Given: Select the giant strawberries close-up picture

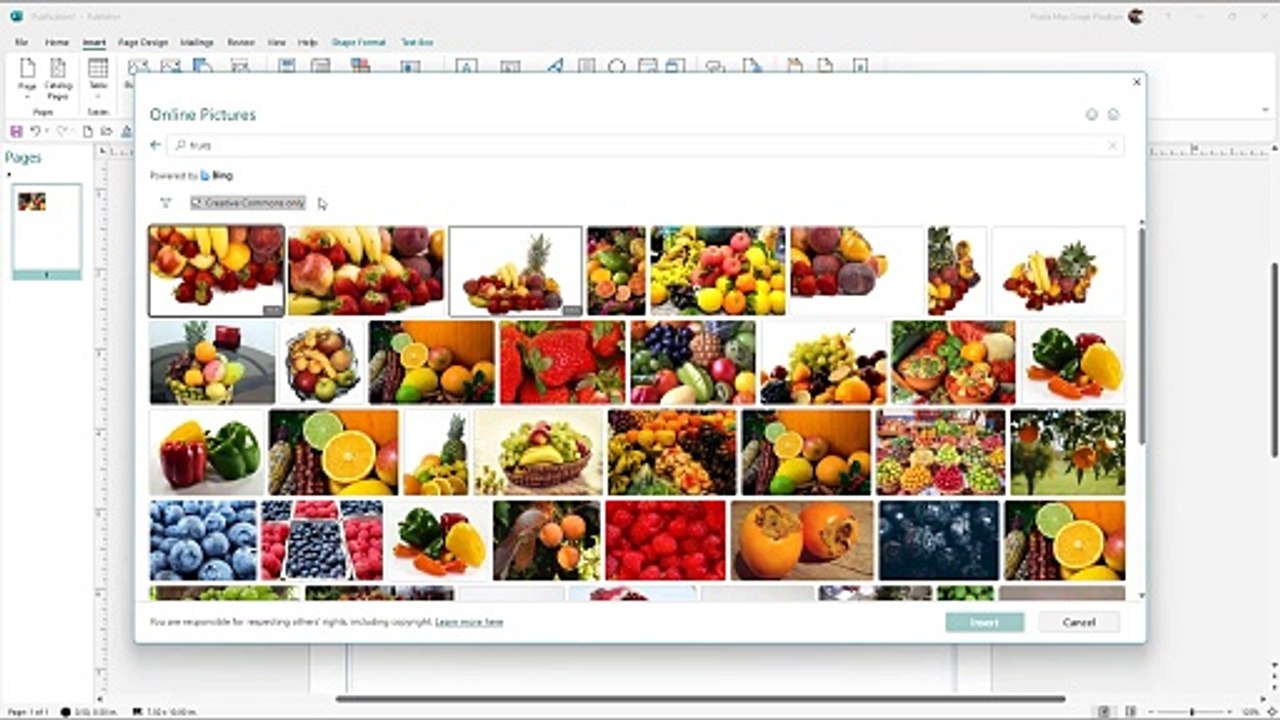Looking at the screenshot, I should (x=562, y=362).
